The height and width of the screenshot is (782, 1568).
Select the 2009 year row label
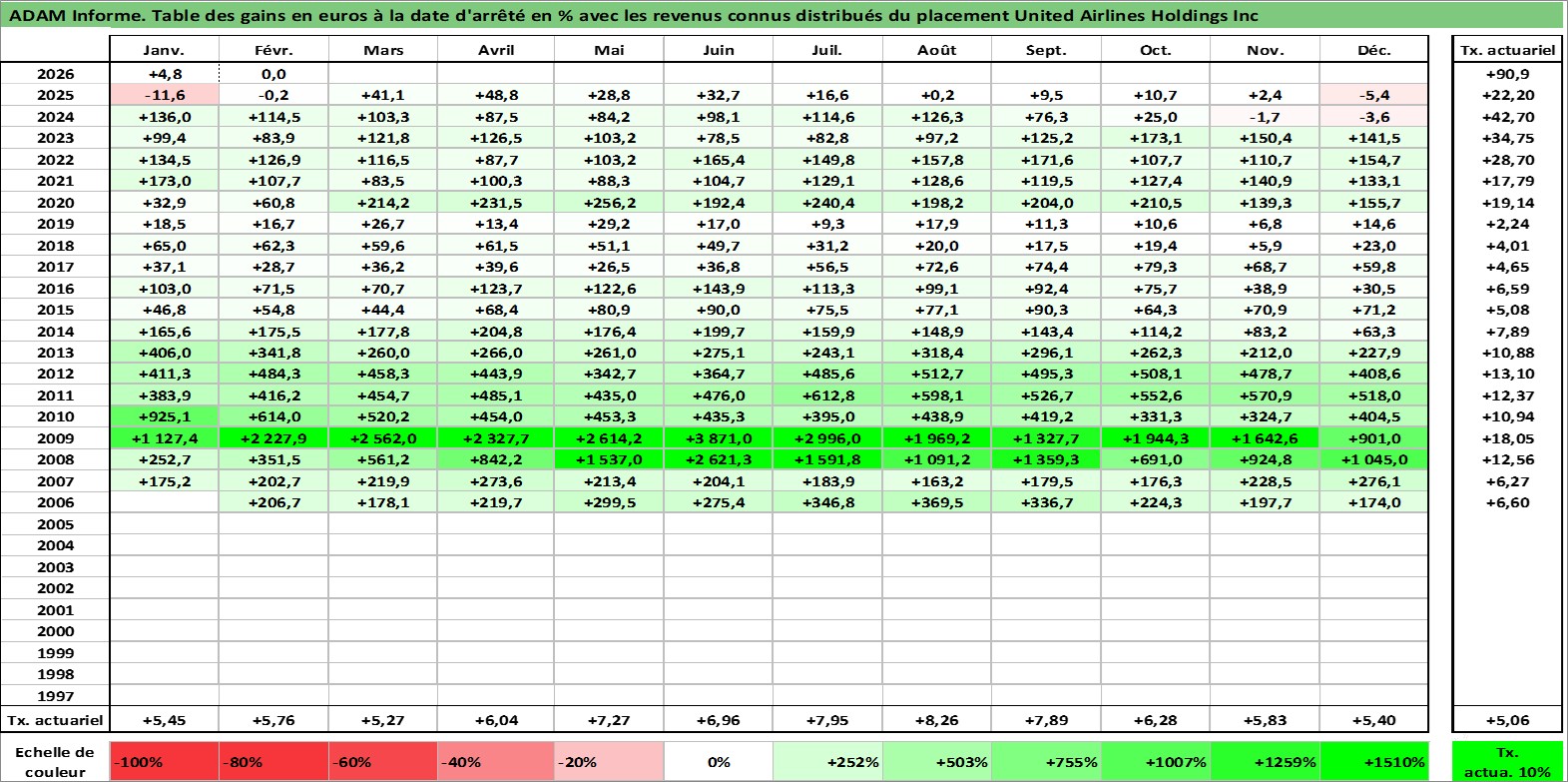pos(55,438)
